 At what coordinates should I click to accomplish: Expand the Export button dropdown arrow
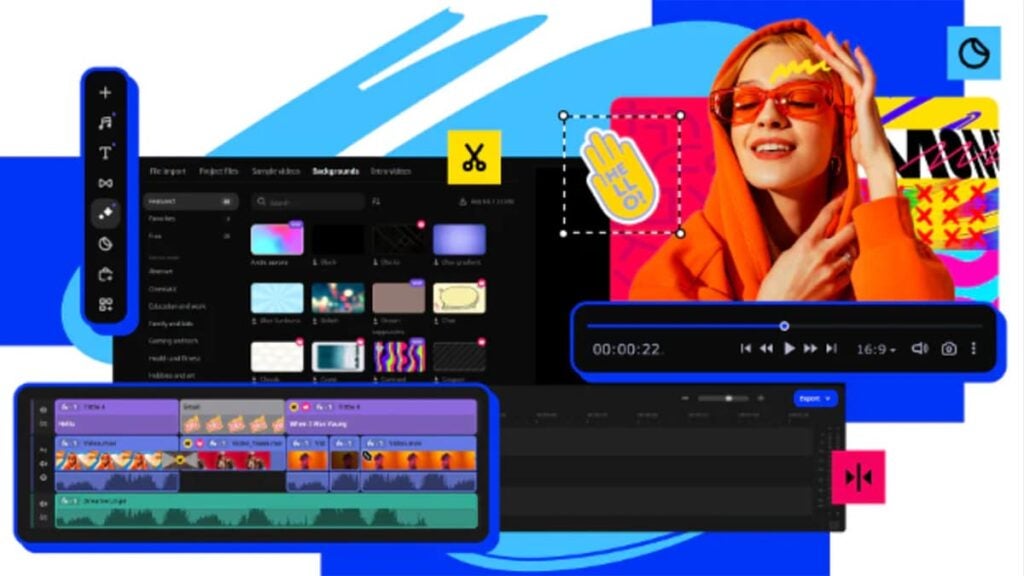(x=828, y=398)
